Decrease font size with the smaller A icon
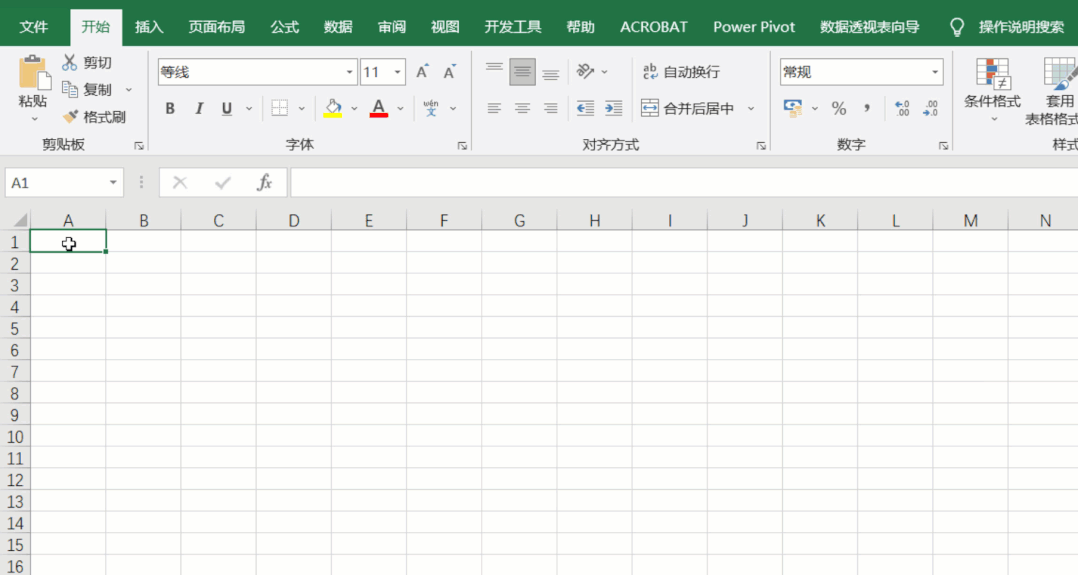 tap(450, 72)
